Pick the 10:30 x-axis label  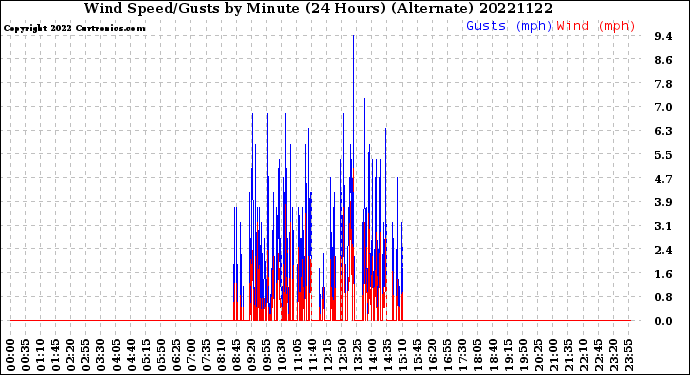coord(281,355)
